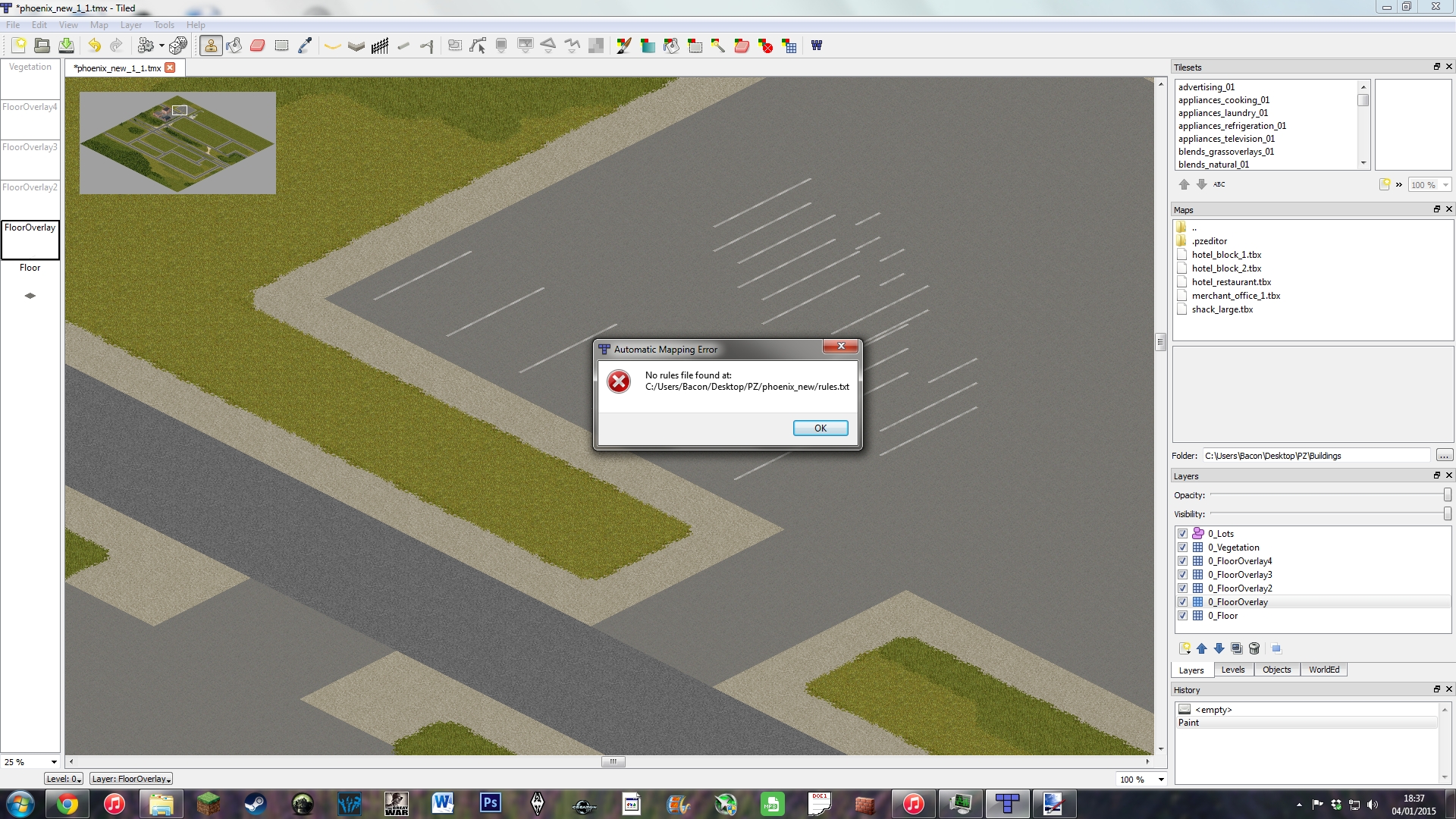Image resolution: width=1456 pixels, height=819 pixels.
Task: Adjust the layer Opacity slider
Action: (x=1447, y=495)
